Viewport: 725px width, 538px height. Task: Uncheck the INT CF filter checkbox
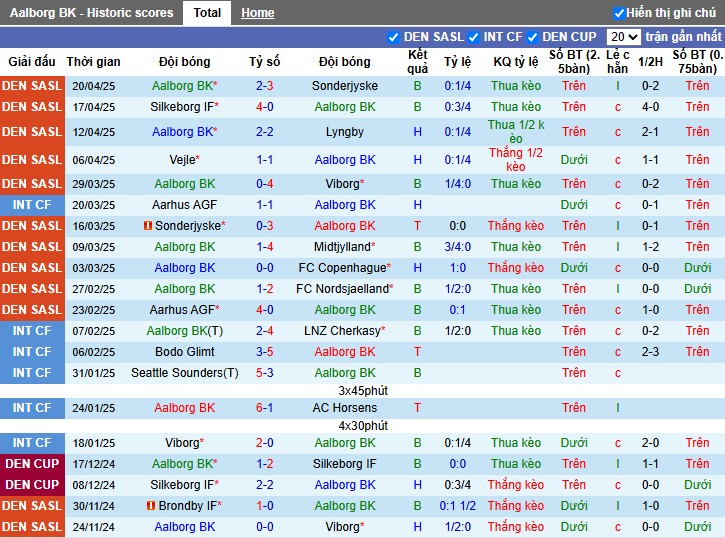click(473, 37)
